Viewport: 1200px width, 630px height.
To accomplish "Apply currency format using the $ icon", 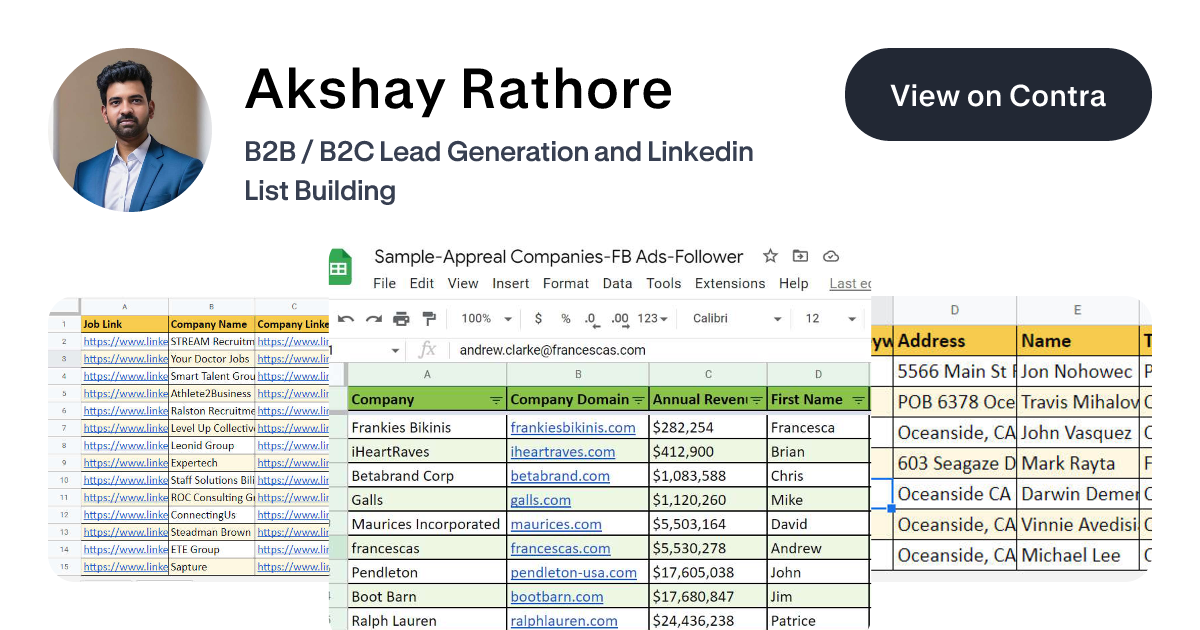I will click(x=538, y=318).
